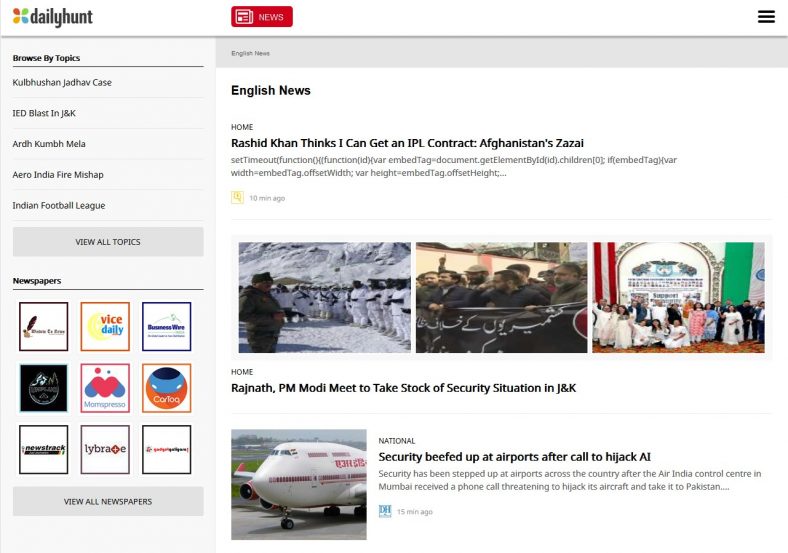Open Aero India Fire Mishap topic

58,174
